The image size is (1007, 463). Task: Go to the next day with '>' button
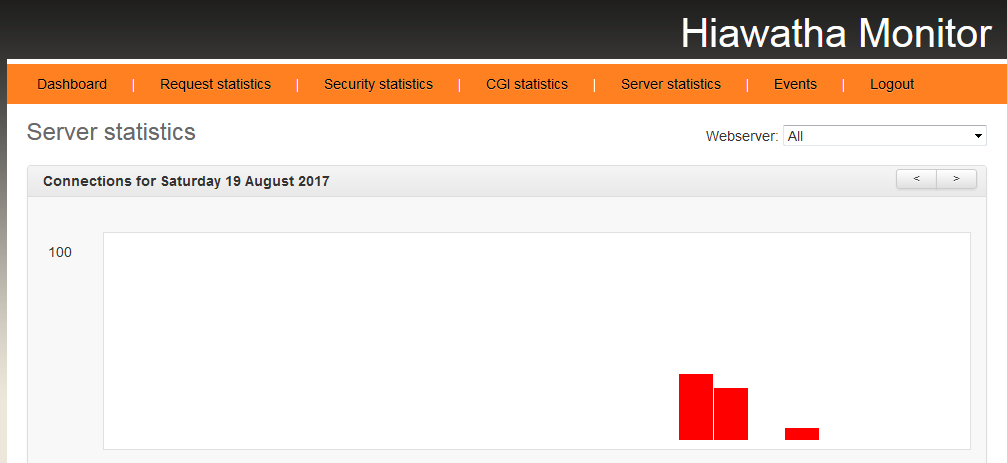(956, 179)
